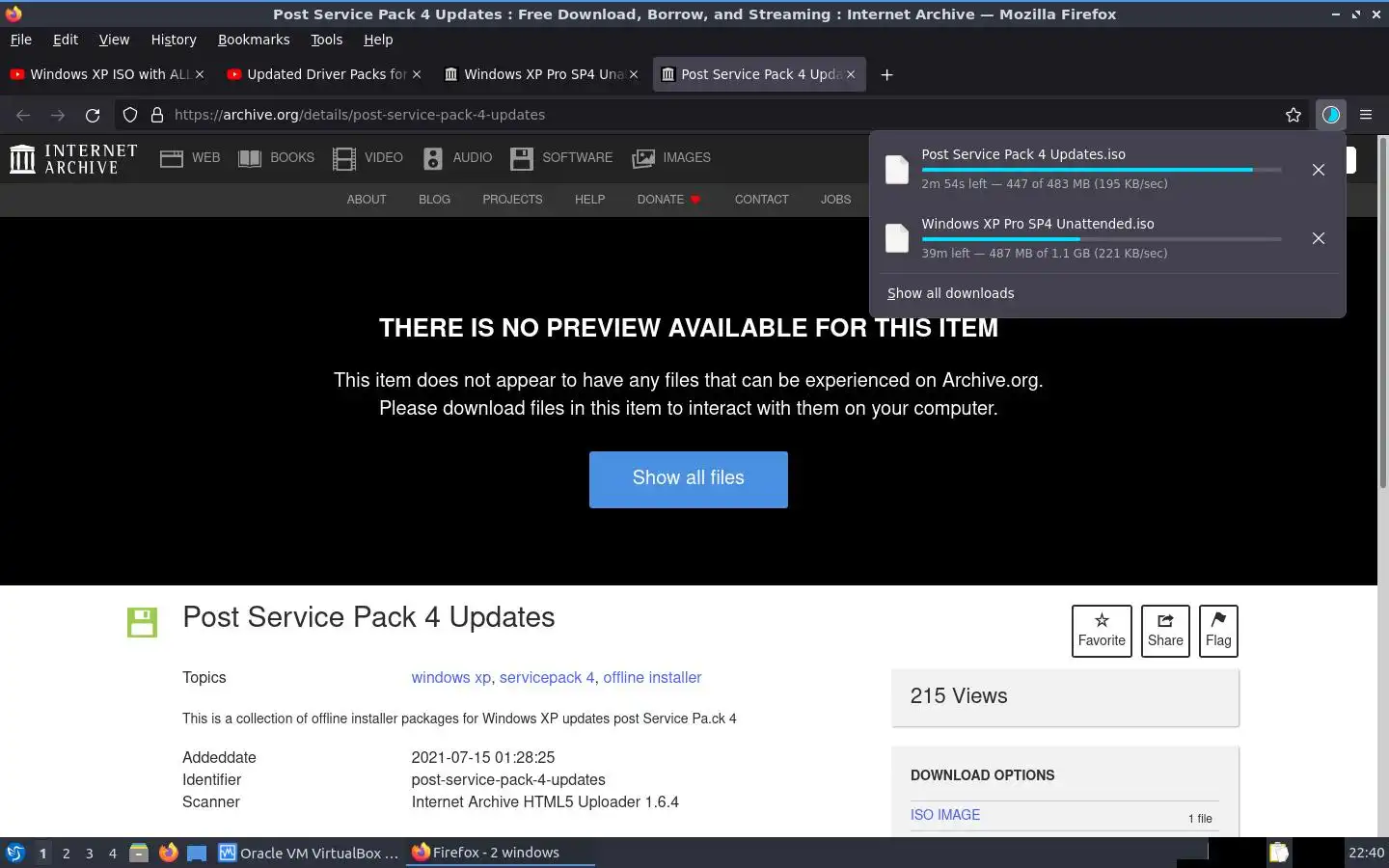Reload the current page

93,115
